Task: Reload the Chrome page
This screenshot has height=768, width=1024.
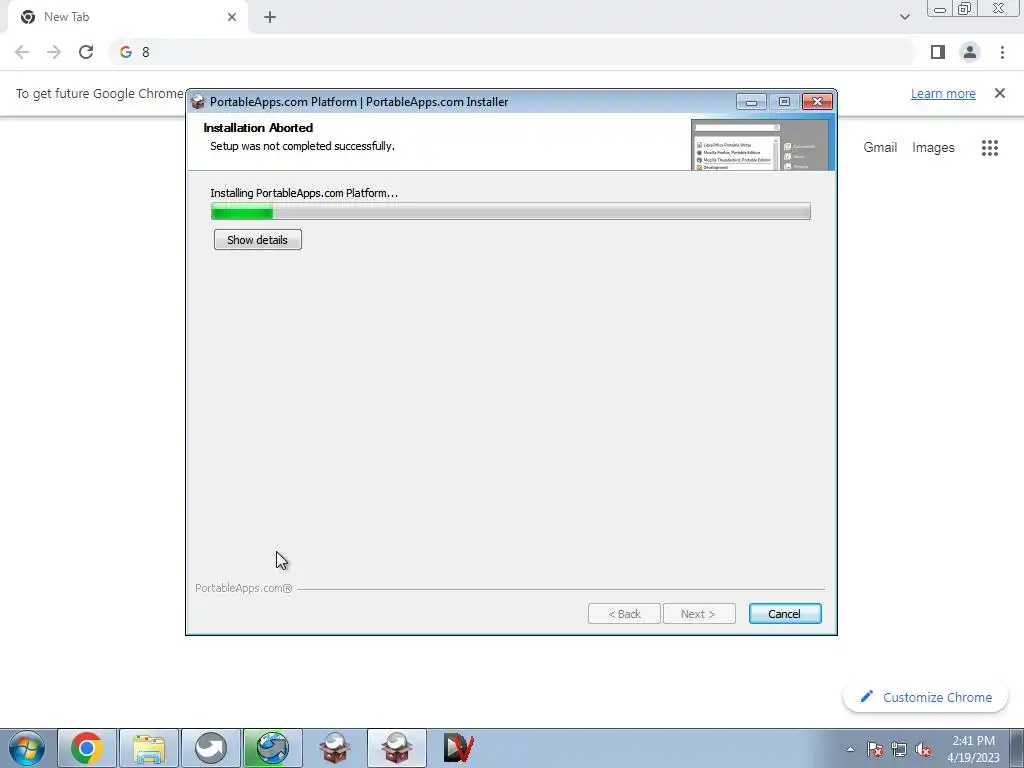Action: click(86, 52)
